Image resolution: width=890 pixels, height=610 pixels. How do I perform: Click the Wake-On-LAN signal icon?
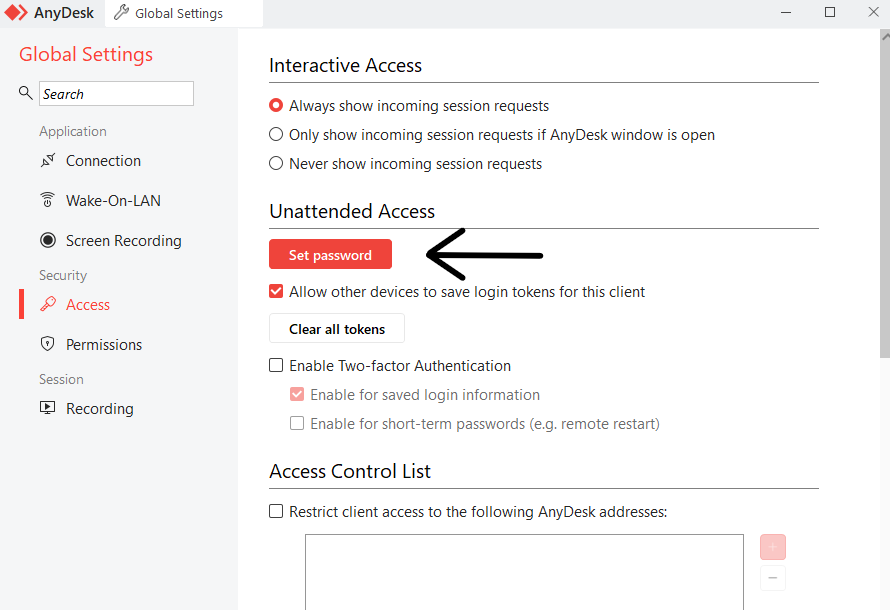pyautogui.click(x=48, y=200)
